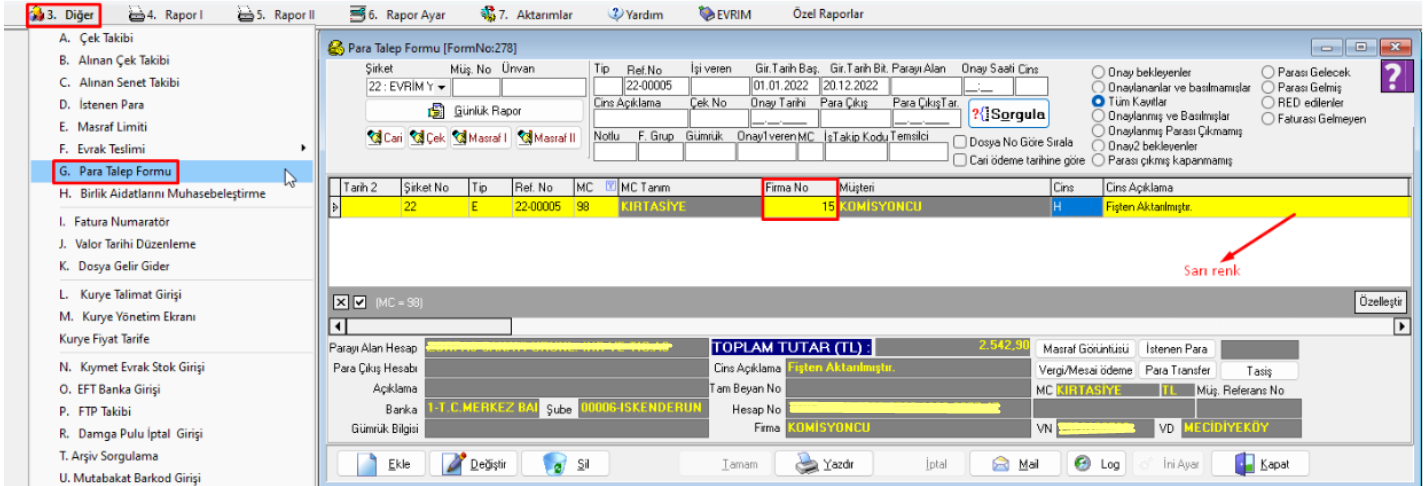Screen dimensions: 1427x486
Task: Open the EVRIM menu
Action: click(725, 15)
